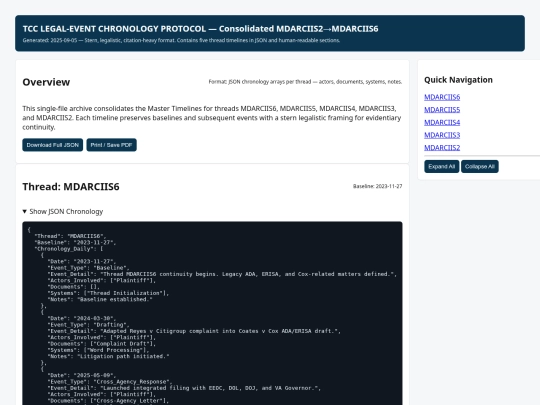Click the Expand All button

coord(442,167)
